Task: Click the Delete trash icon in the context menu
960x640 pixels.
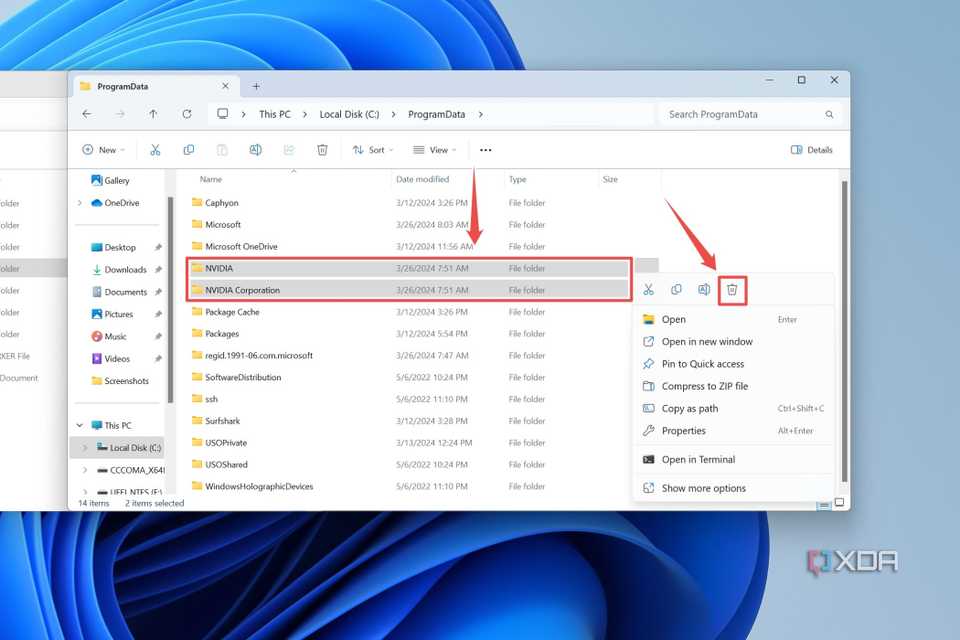Action: point(732,290)
